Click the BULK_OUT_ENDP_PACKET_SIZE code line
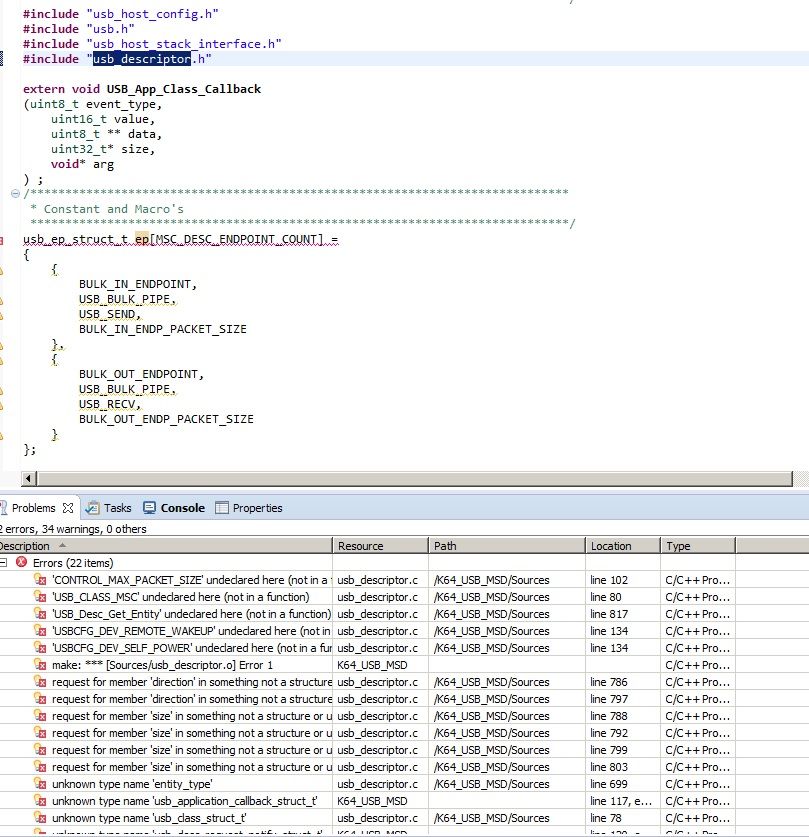 point(166,419)
